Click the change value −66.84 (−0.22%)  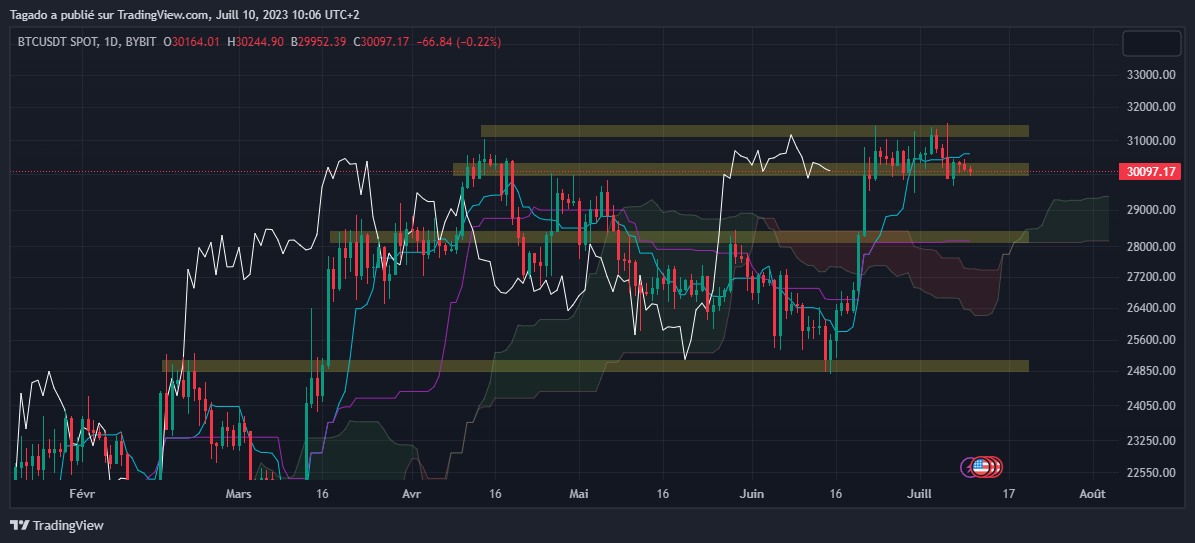(459, 42)
